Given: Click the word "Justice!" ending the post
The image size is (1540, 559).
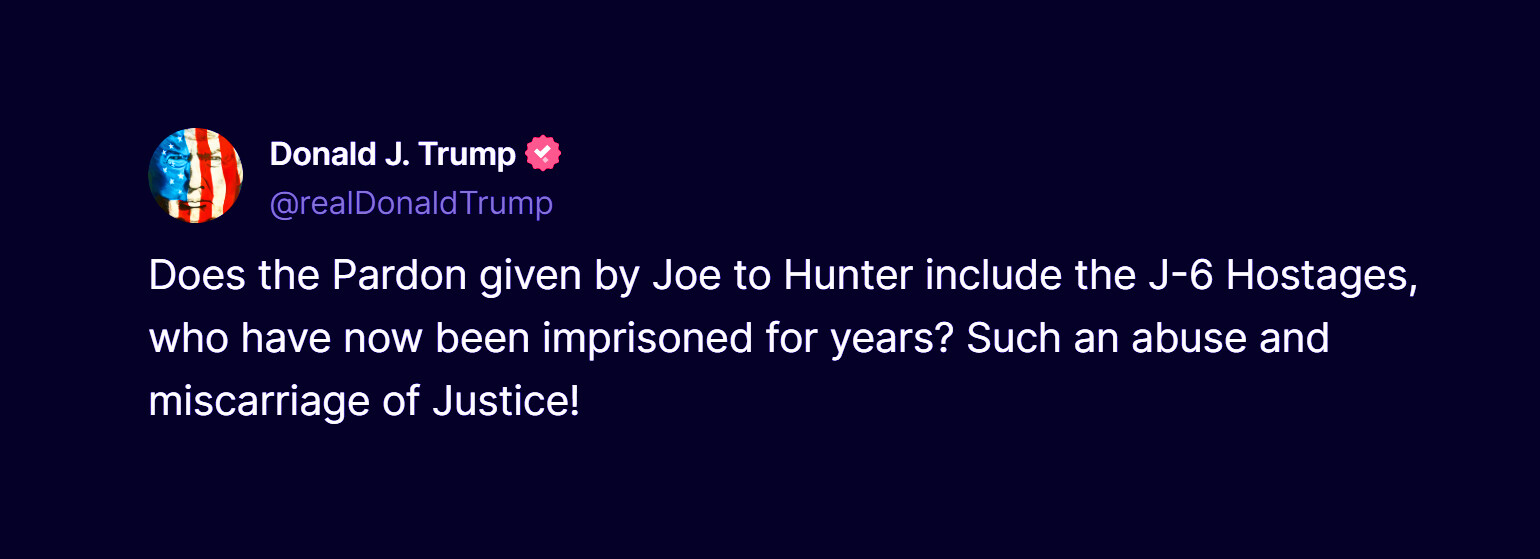Looking at the screenshot, I should [506, 402].
